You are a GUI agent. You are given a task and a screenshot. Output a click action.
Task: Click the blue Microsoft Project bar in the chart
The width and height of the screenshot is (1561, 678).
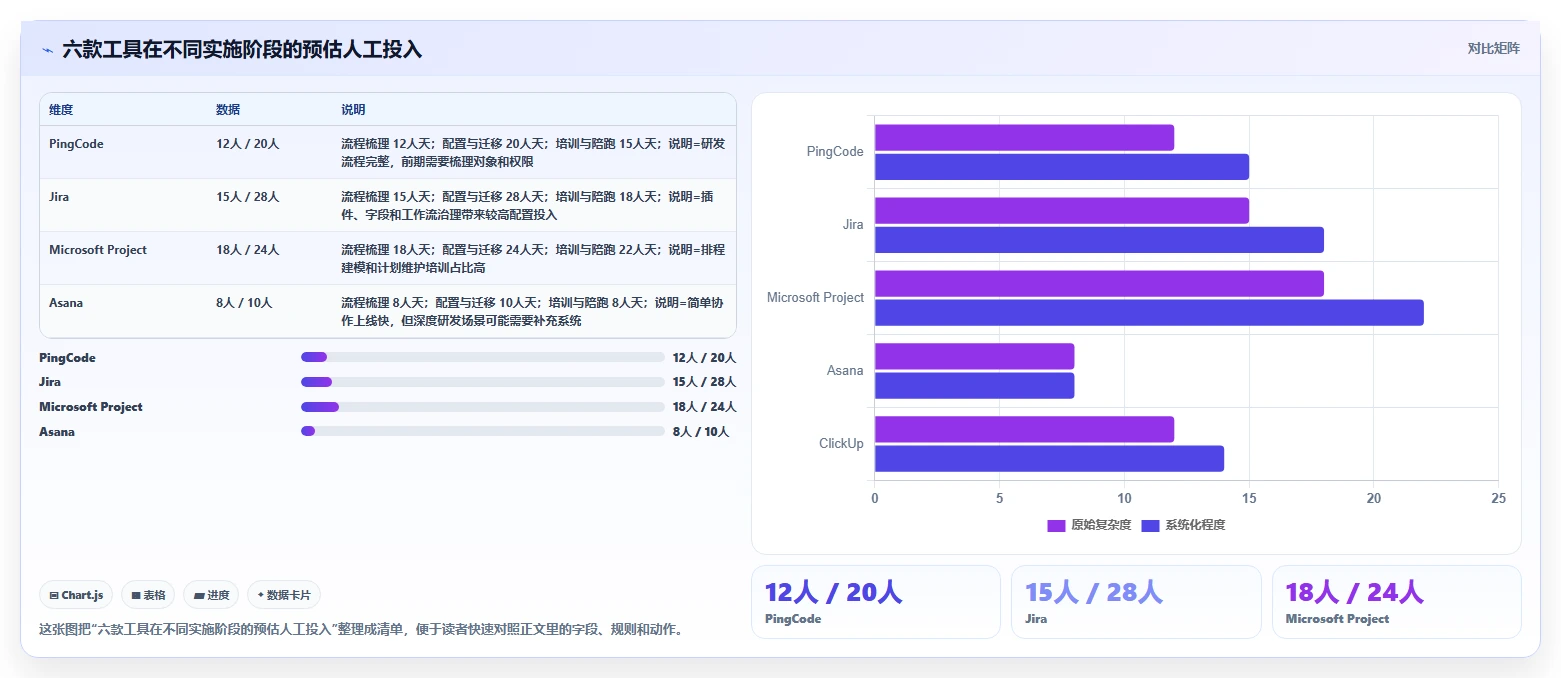click(1149, 313)
